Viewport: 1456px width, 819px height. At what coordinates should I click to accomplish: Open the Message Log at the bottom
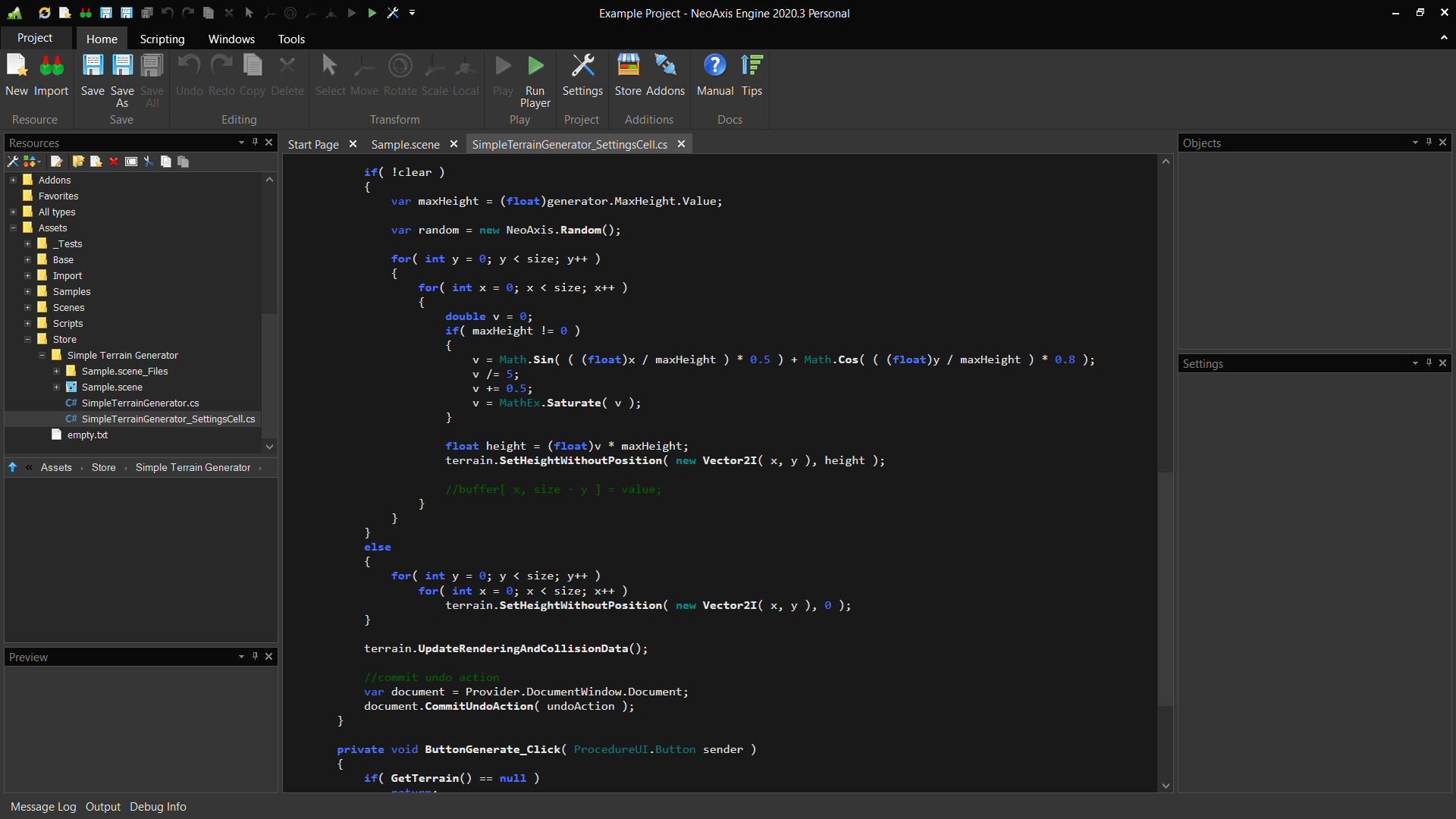pyautogui.click(x=42, y=806)
